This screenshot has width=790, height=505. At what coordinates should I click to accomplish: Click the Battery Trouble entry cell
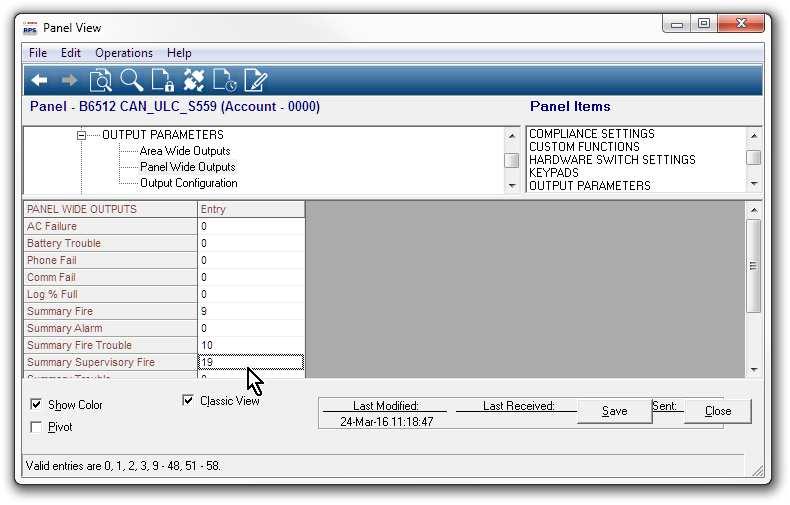[251, 243]
